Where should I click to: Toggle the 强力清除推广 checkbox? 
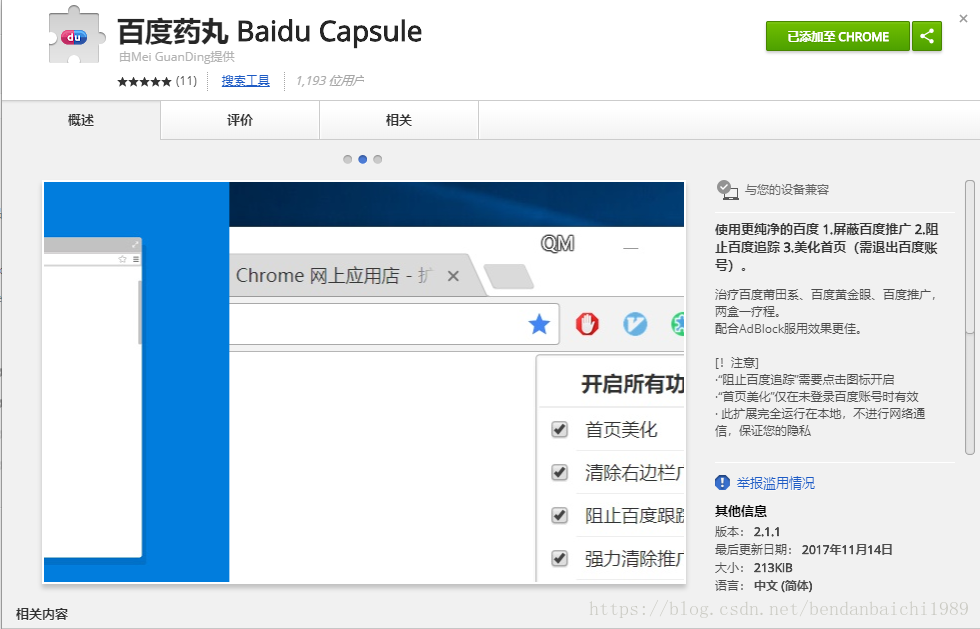point(559,558)
